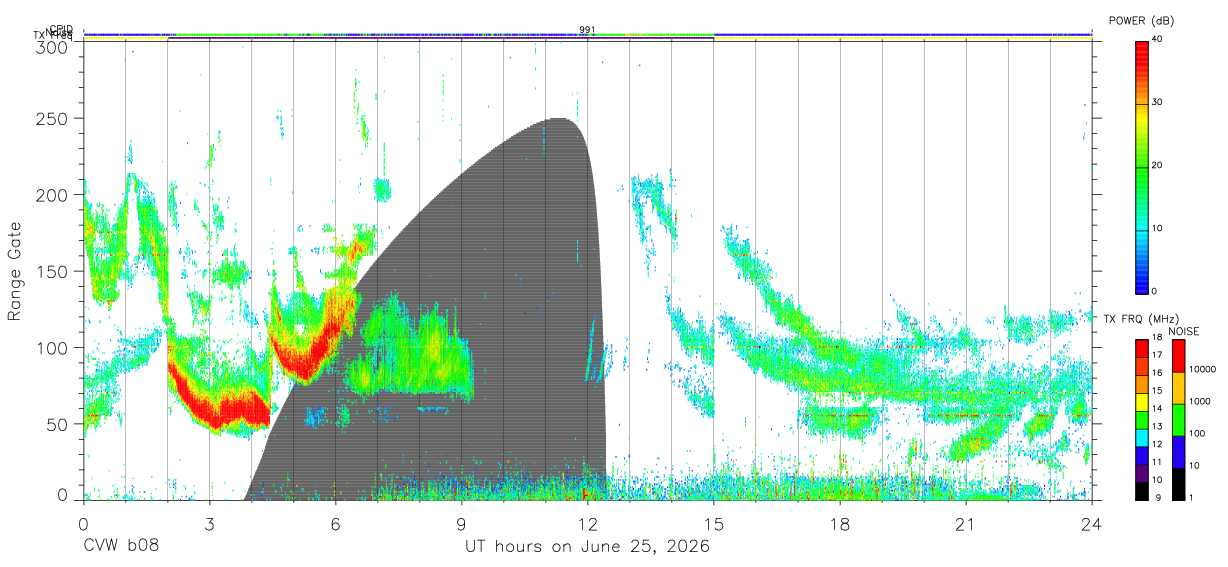Click the 9 MHz label on TX FRQ scale
This screenshot has width=1228, height=567.
(x=1160, y=497)
